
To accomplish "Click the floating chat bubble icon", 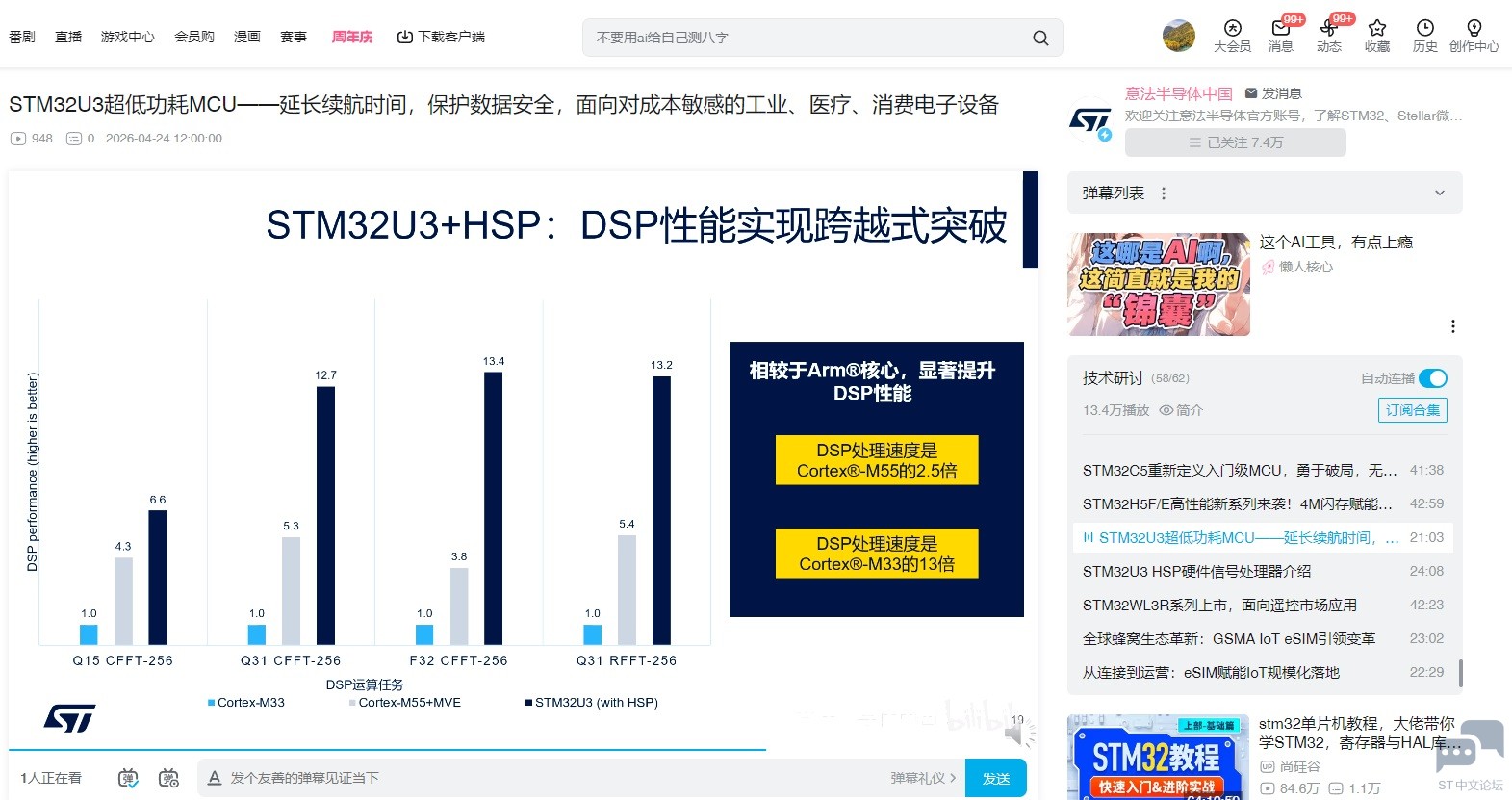I will click(1470, 747).
